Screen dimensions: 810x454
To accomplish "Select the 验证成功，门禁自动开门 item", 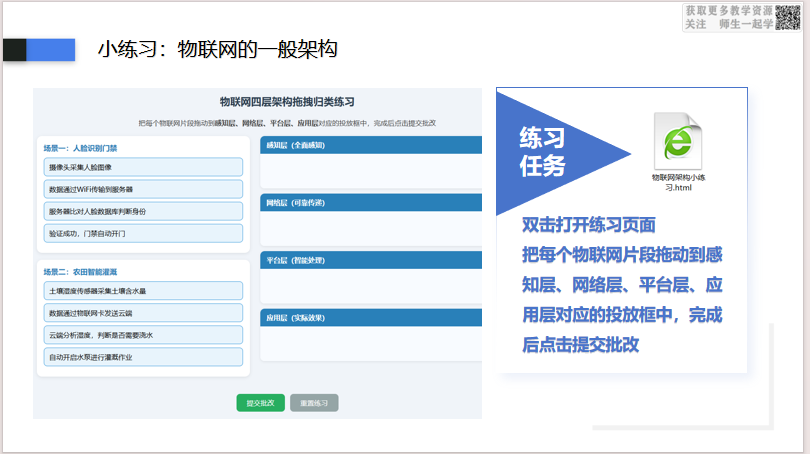I will point(143,233).
